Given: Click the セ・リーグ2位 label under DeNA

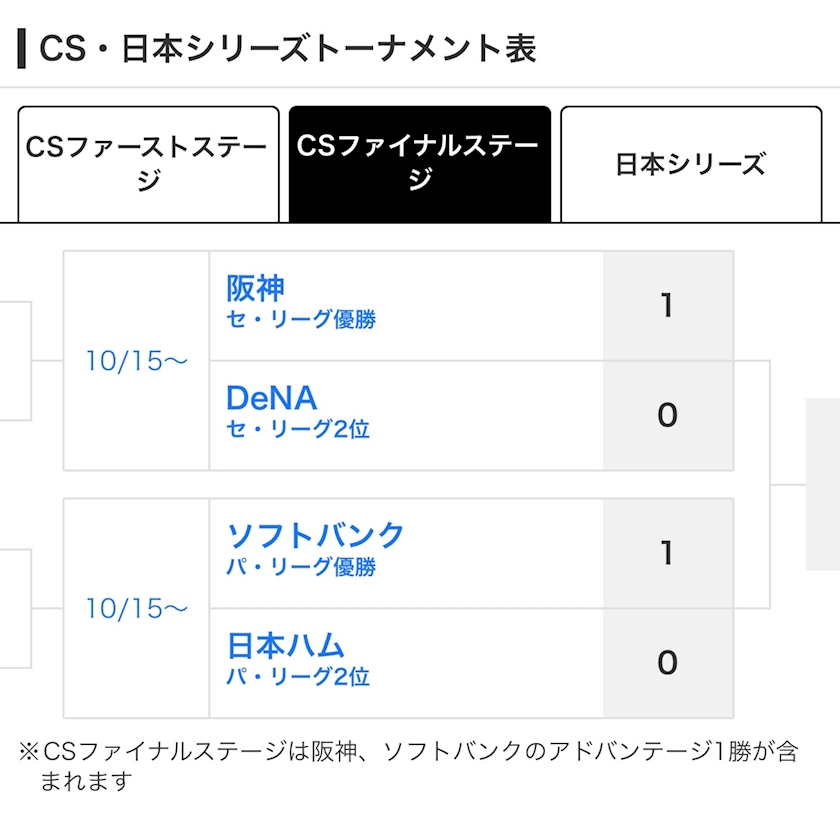Looking at the screenshot, I should [297, 429].
